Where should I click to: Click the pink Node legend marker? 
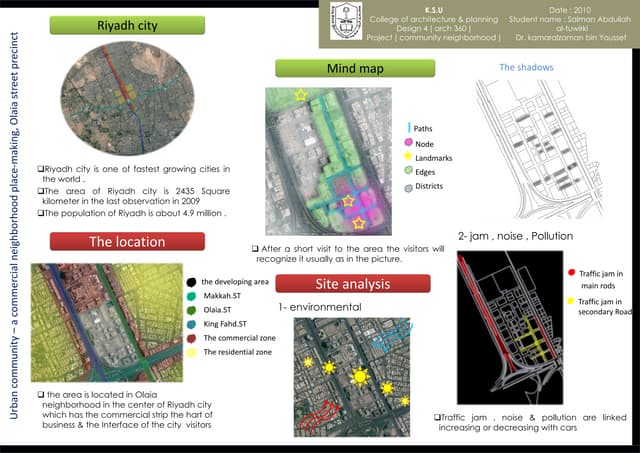coord(408,143)
